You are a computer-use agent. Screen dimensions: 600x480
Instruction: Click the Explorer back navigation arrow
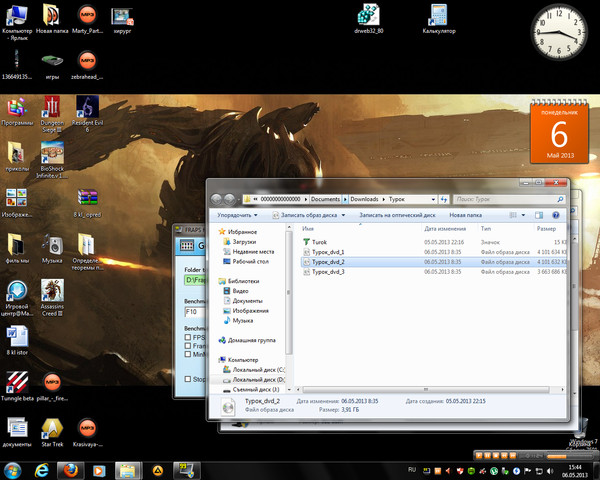(x=217, y=199)
